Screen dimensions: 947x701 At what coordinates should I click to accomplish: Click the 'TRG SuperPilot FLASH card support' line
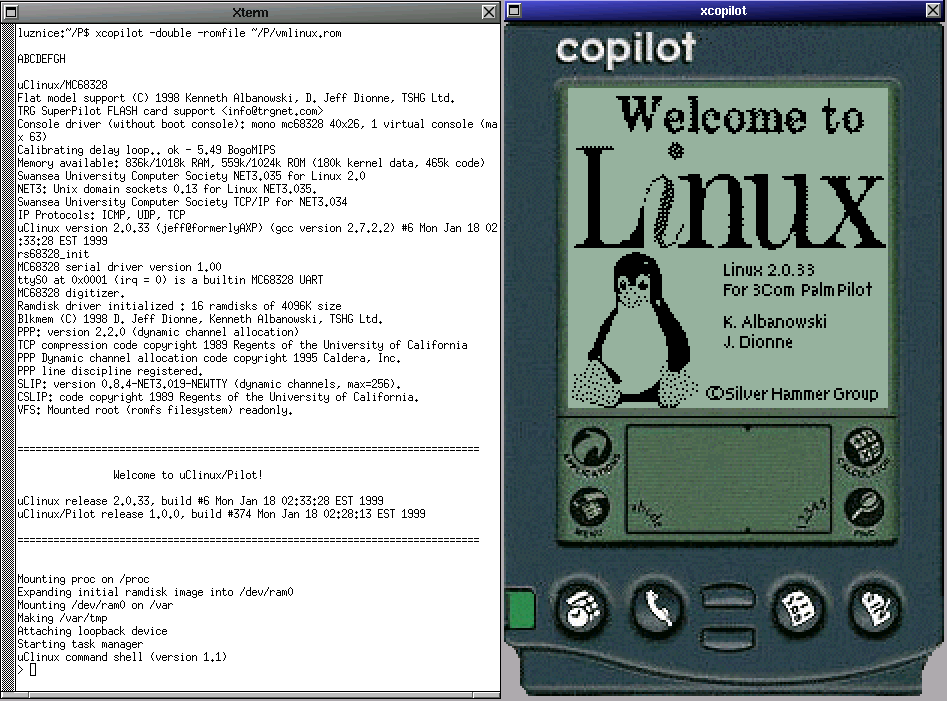[x=170, y=111]
